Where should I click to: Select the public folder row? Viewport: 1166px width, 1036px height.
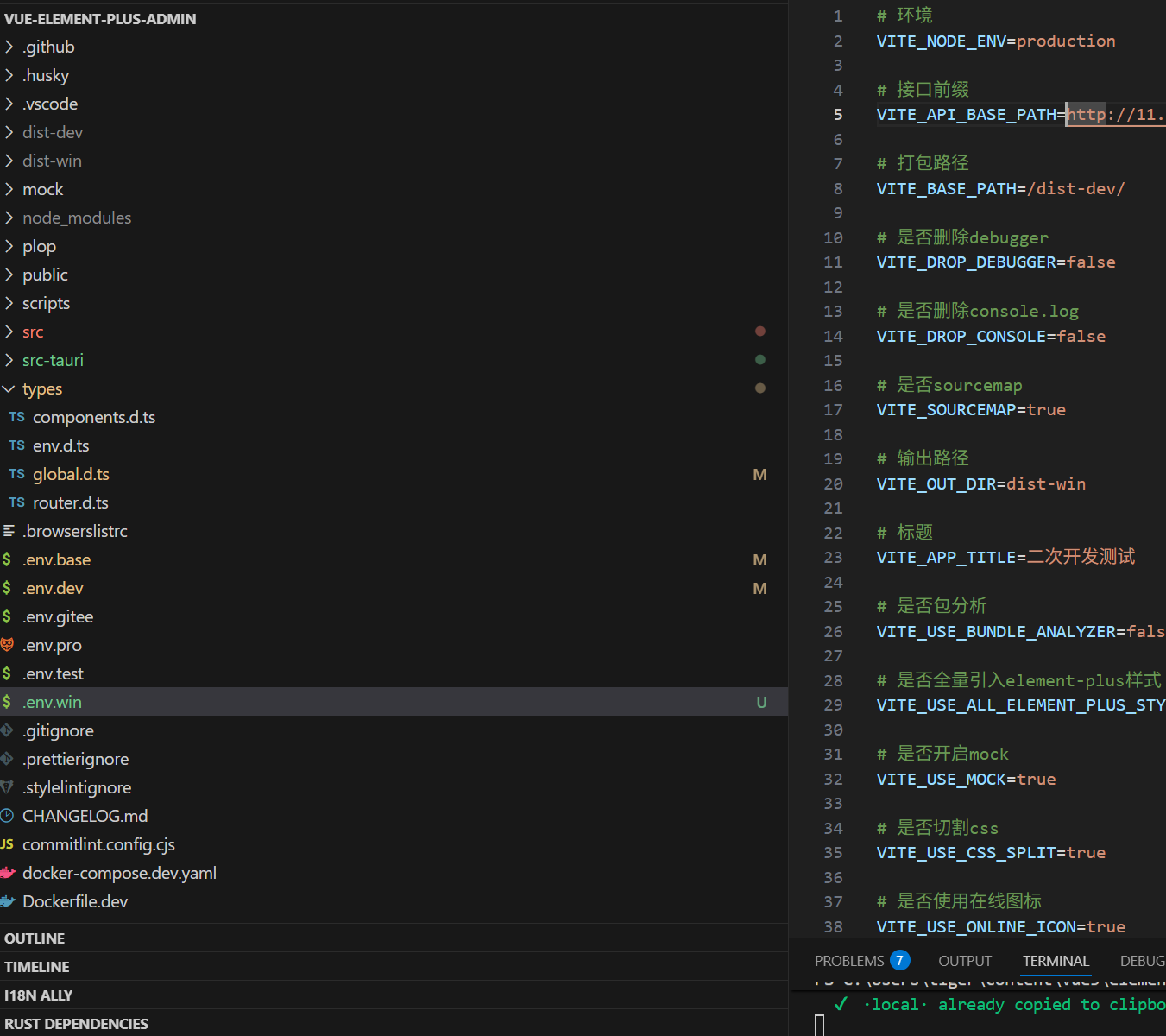pyautogui.click(x=394, y=275)
